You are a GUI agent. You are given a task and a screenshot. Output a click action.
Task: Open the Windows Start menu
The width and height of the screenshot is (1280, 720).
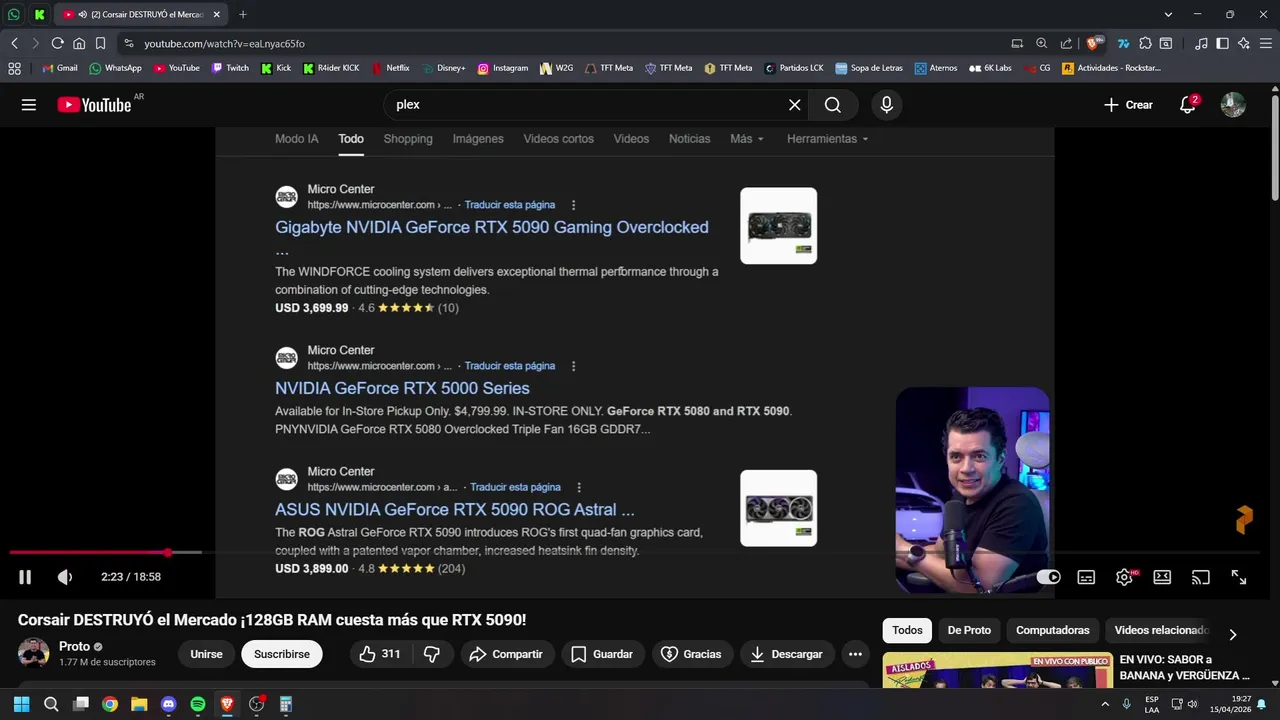click(21, 704)
